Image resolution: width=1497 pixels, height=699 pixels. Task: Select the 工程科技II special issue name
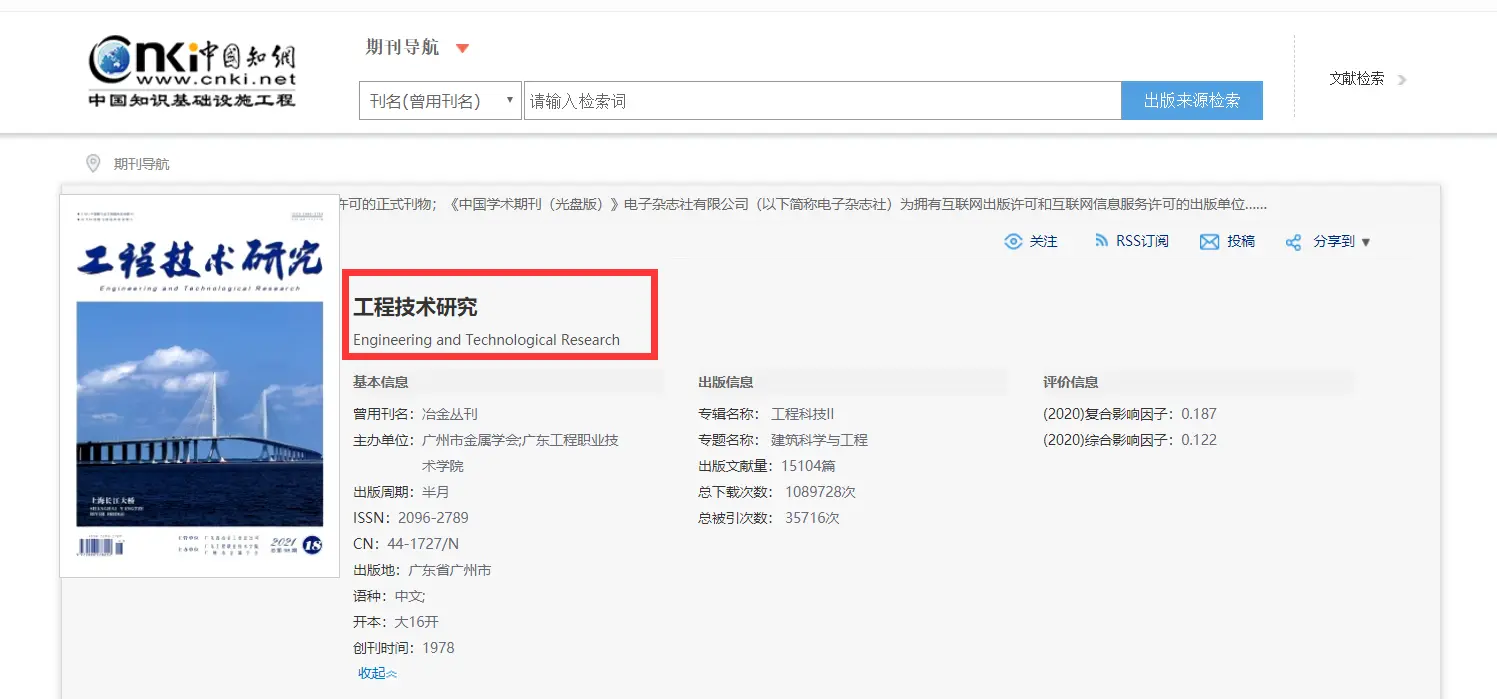802,414
